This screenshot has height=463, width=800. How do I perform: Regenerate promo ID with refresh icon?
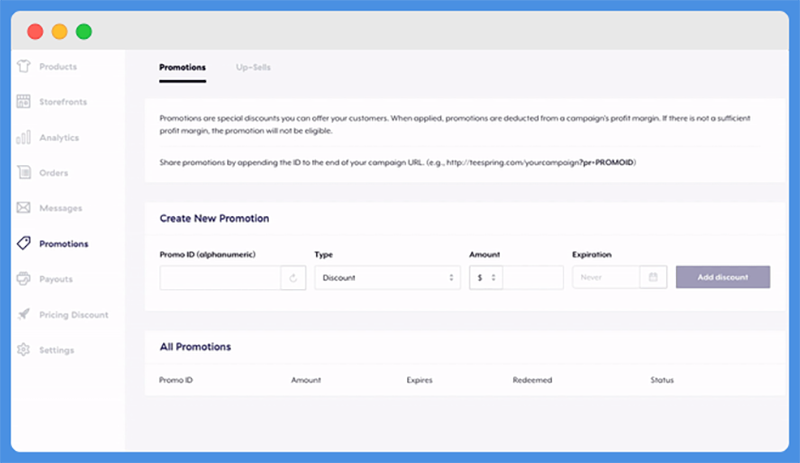(293, 278)
